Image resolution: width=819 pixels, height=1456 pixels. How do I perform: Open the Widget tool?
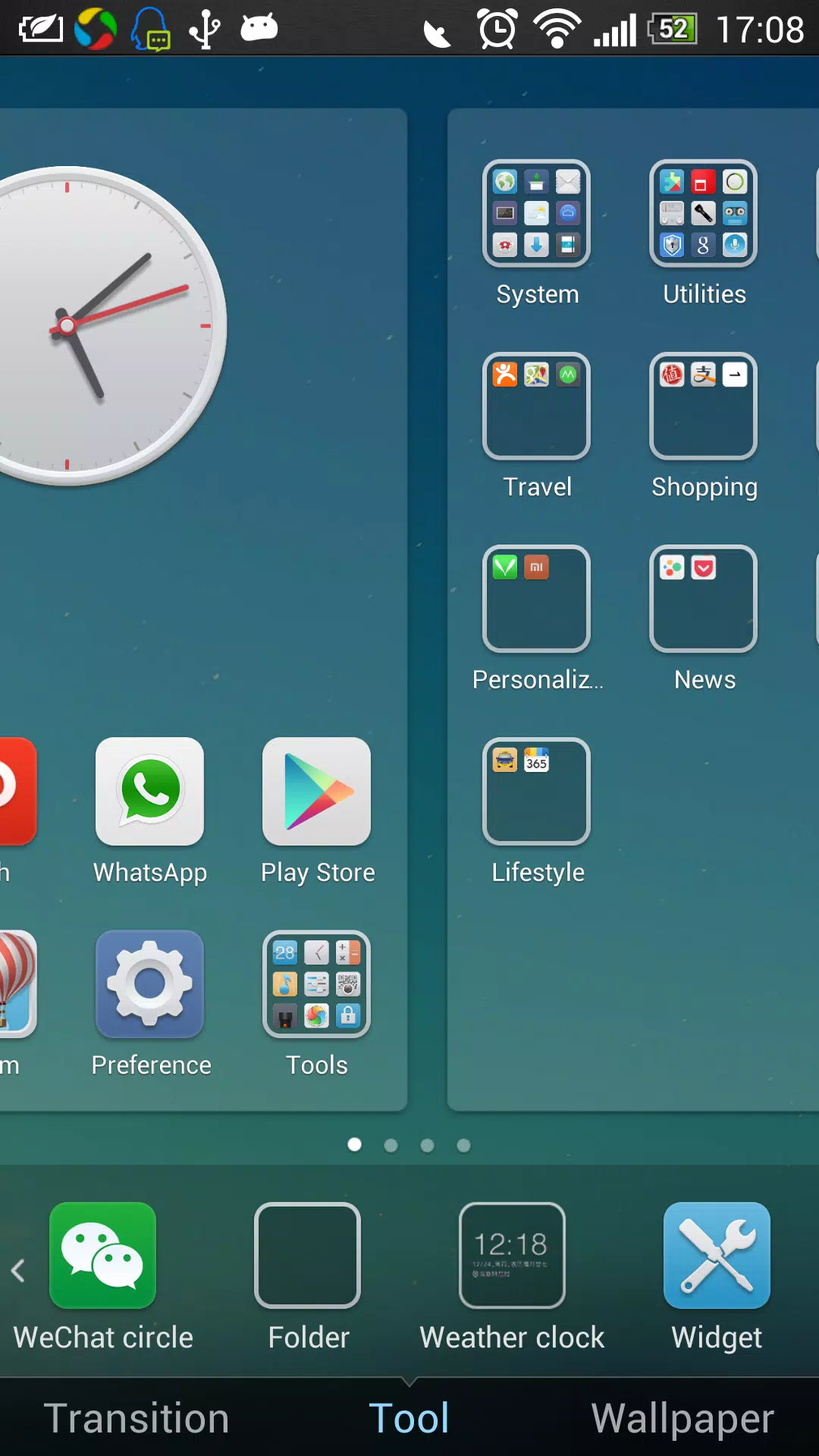point(717,1255)
